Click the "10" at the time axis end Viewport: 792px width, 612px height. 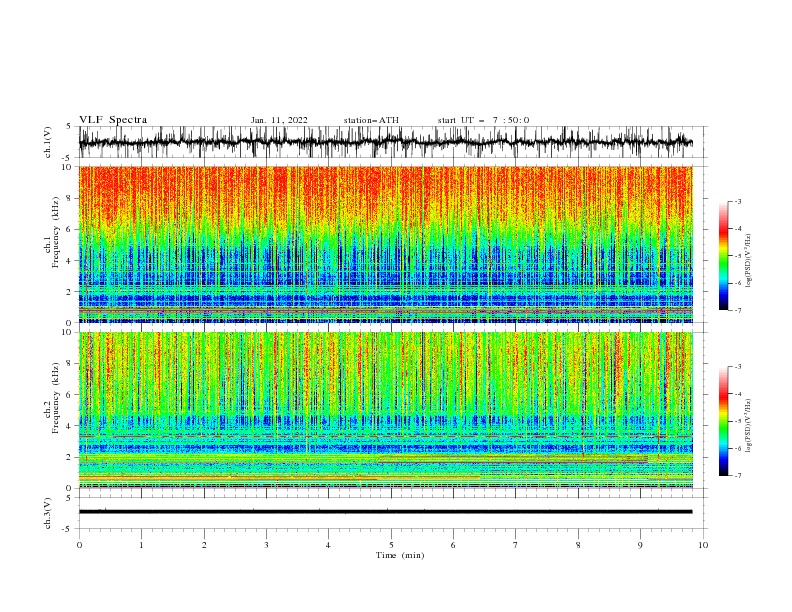(703, 545)
